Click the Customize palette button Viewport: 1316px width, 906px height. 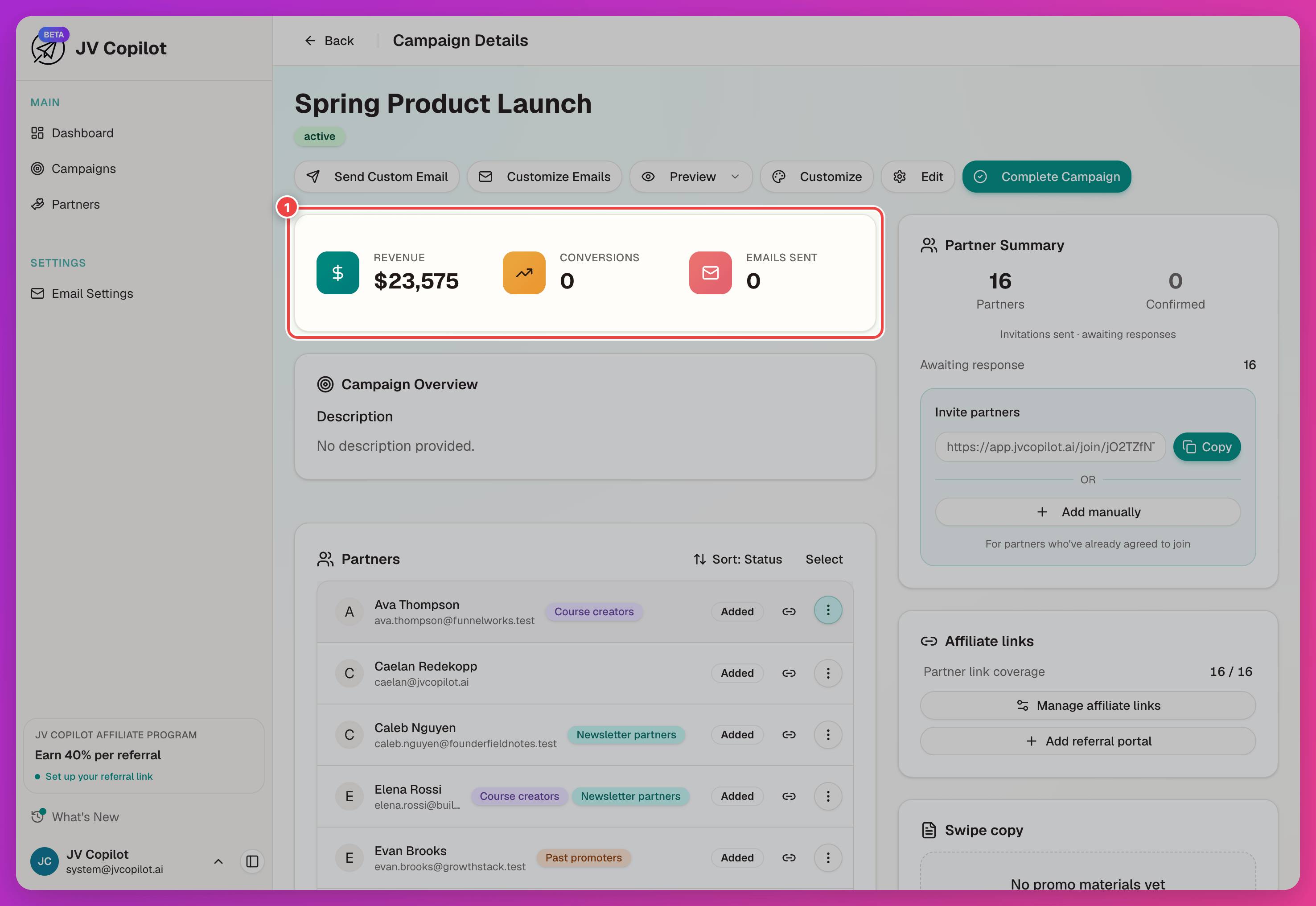(x=817, y=177)
